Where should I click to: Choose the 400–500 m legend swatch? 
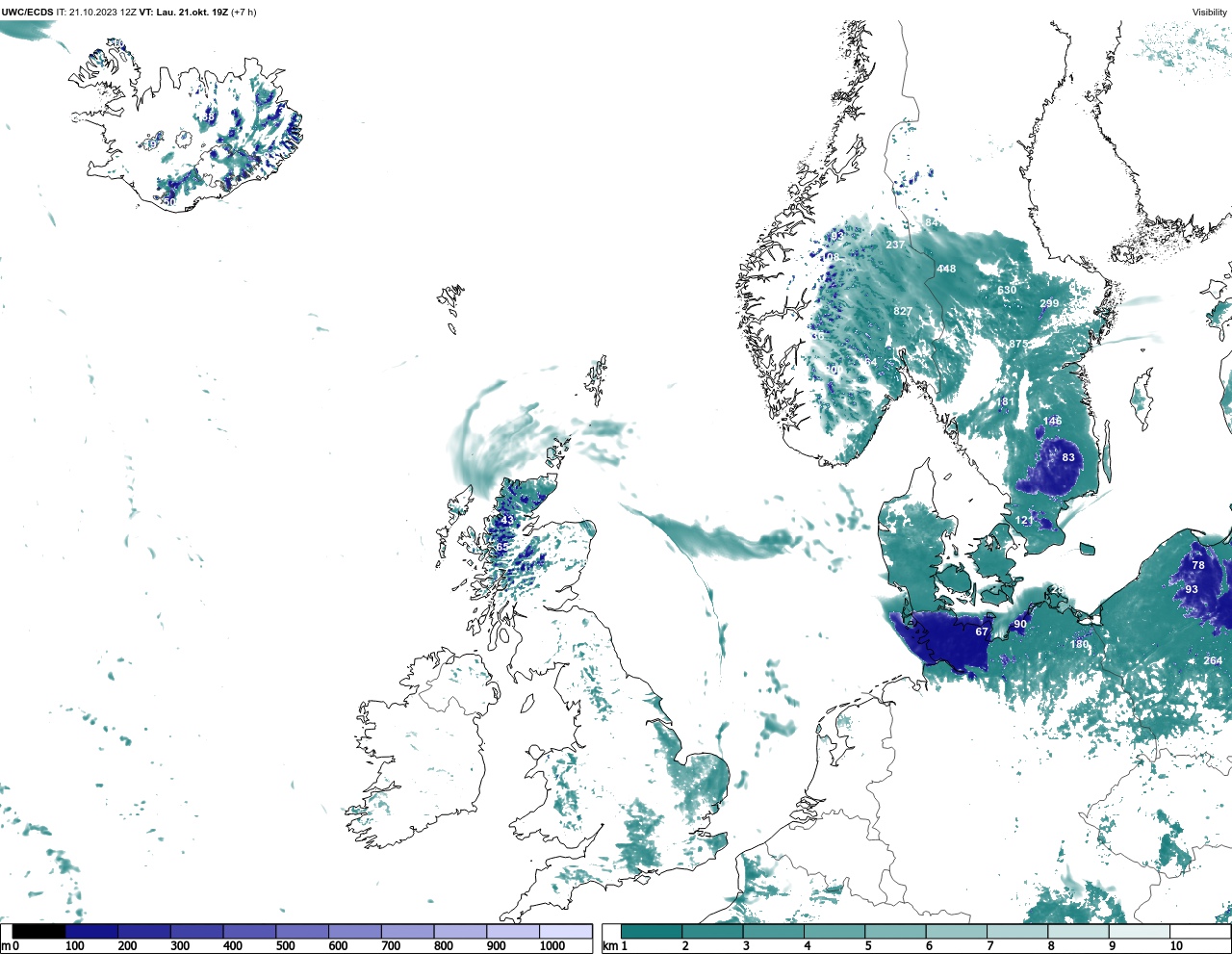(249, 931)
